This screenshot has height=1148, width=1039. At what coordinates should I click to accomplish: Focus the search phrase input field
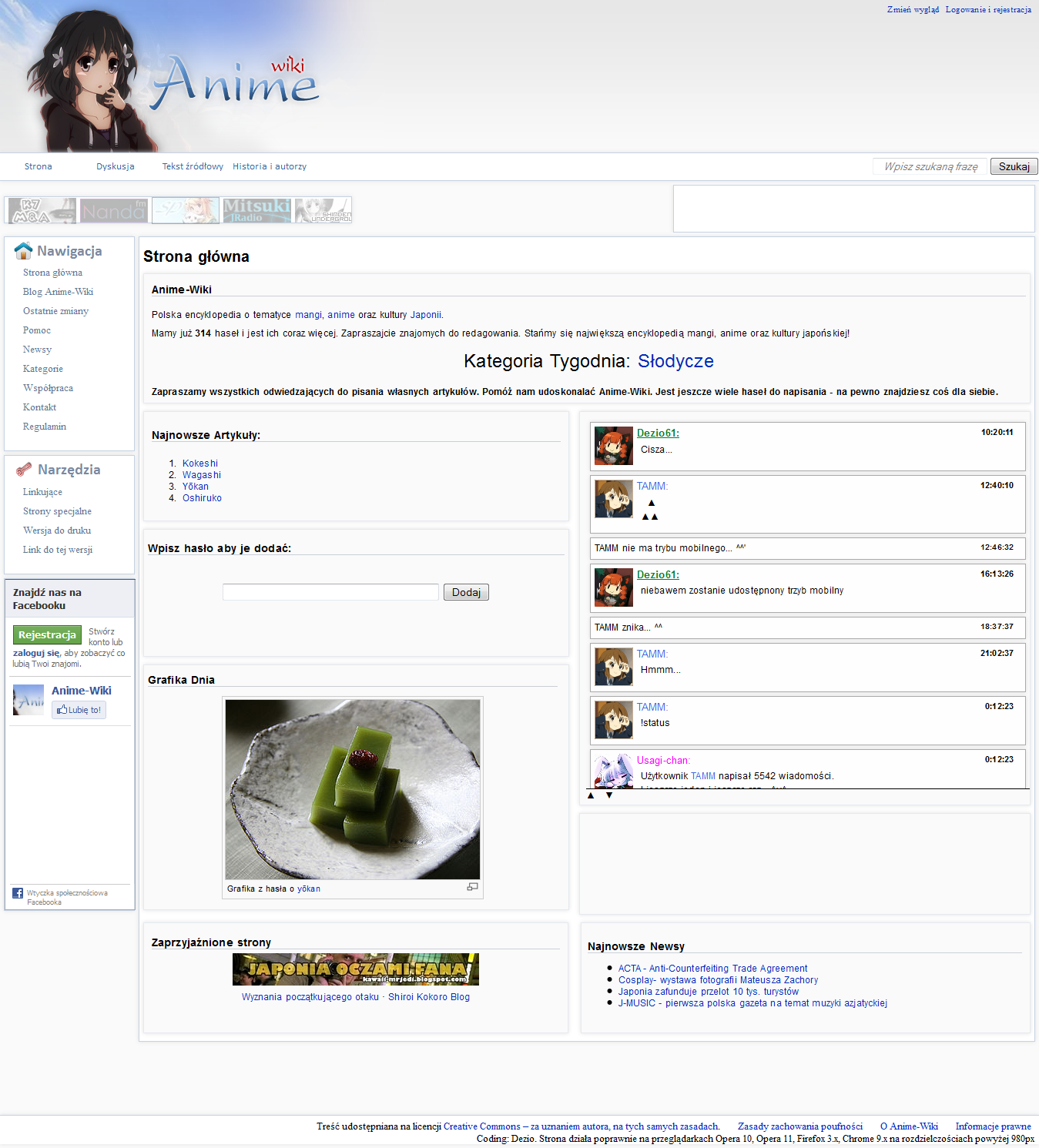point(930,166)
